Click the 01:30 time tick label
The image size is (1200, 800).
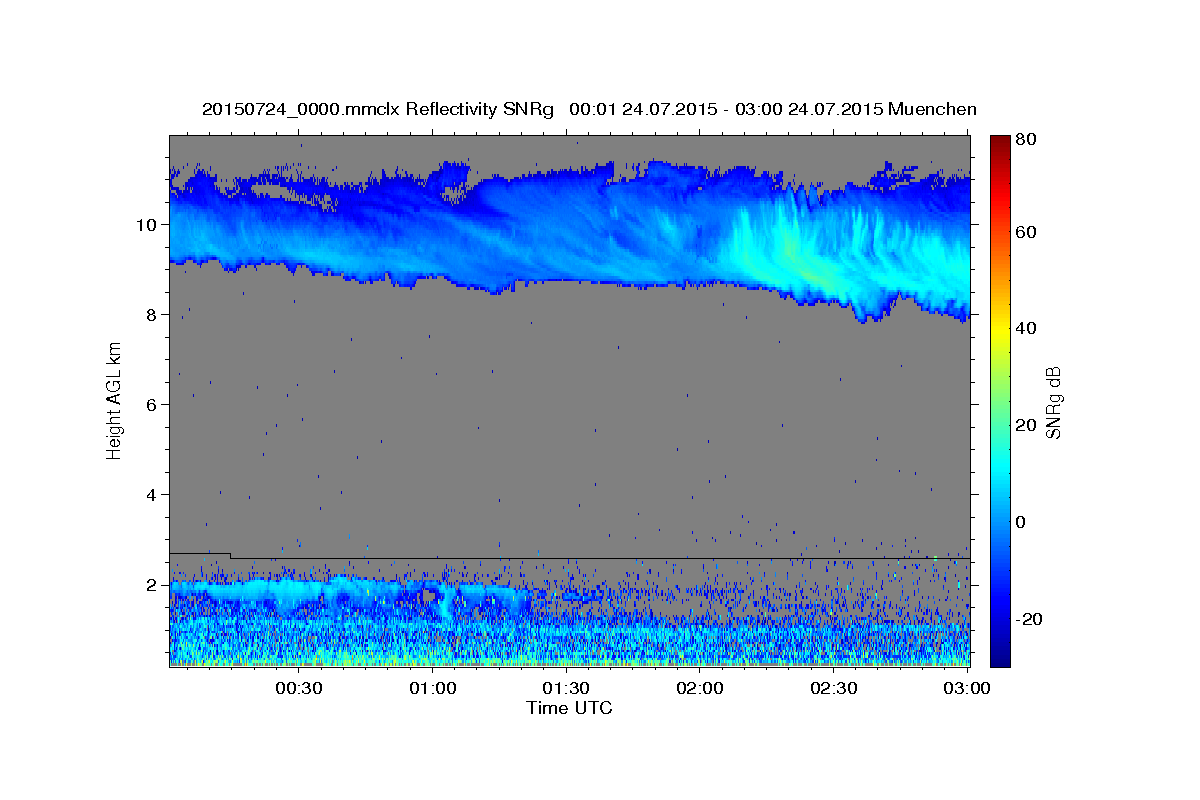point(565,688)
